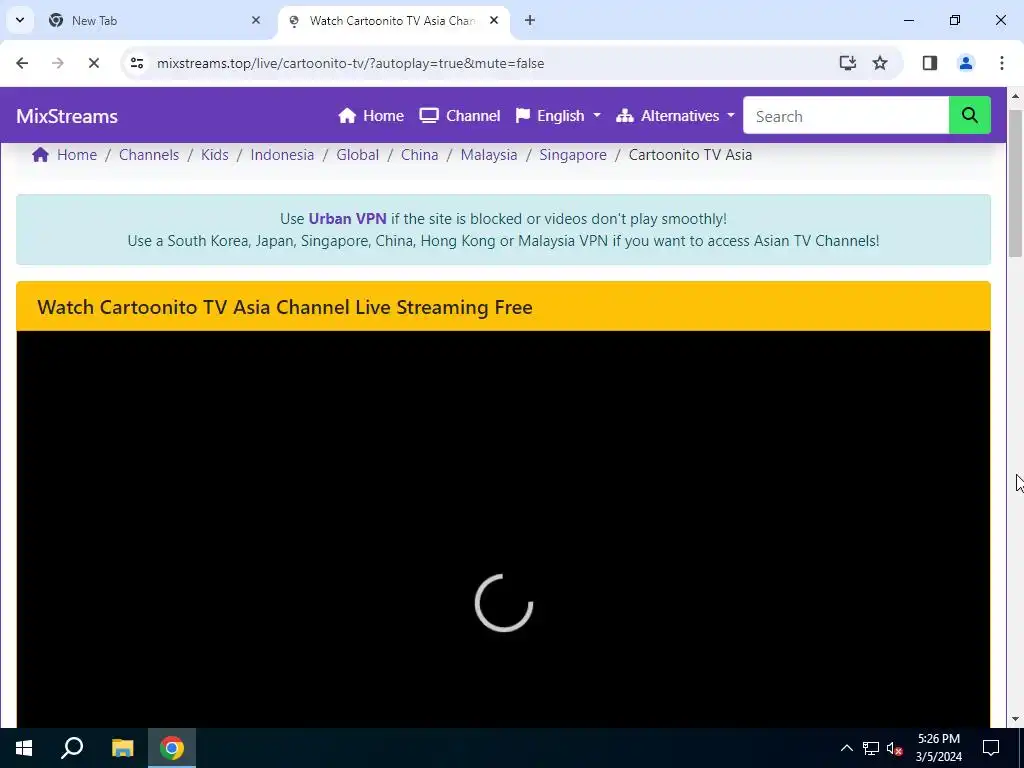Click the Chrome taskbar icon

[x=172, y=748]
